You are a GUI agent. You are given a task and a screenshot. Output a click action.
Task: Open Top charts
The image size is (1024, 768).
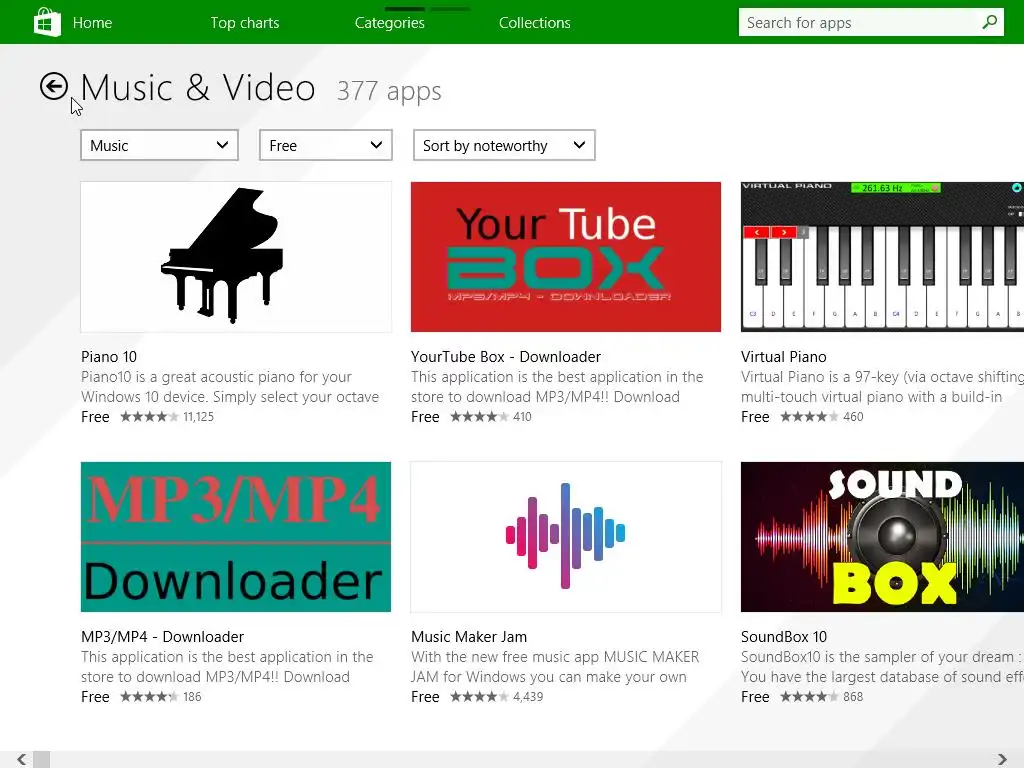pos(245,23)
